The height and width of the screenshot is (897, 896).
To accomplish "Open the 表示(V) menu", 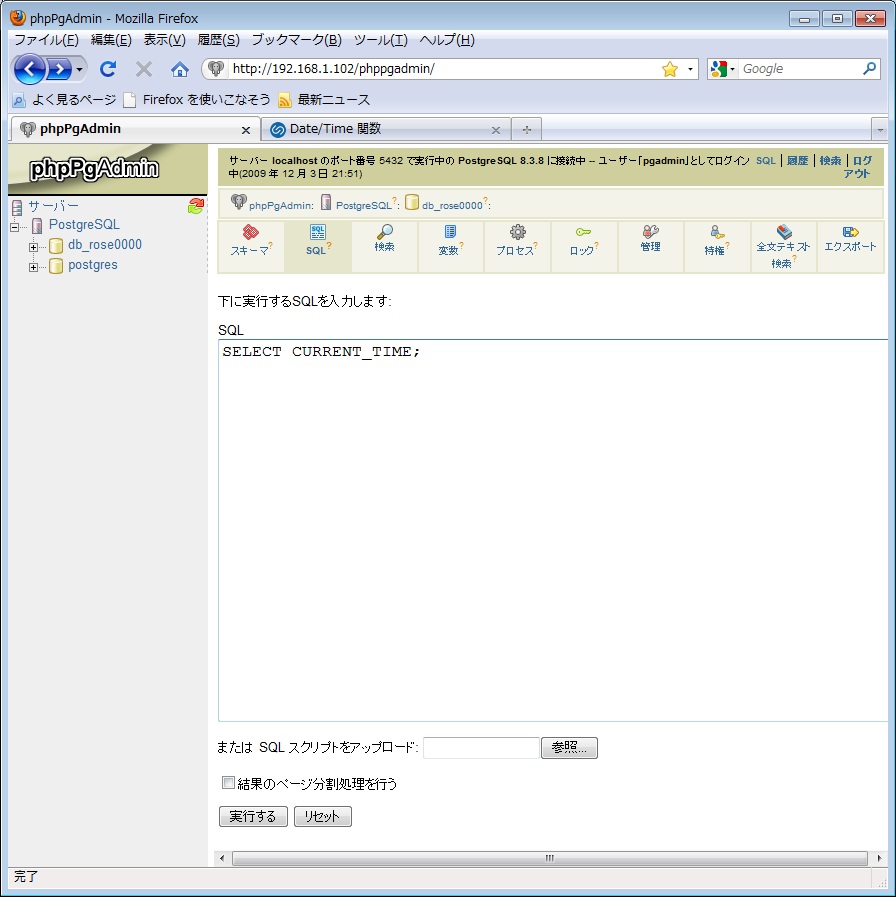I will [164, 40].
